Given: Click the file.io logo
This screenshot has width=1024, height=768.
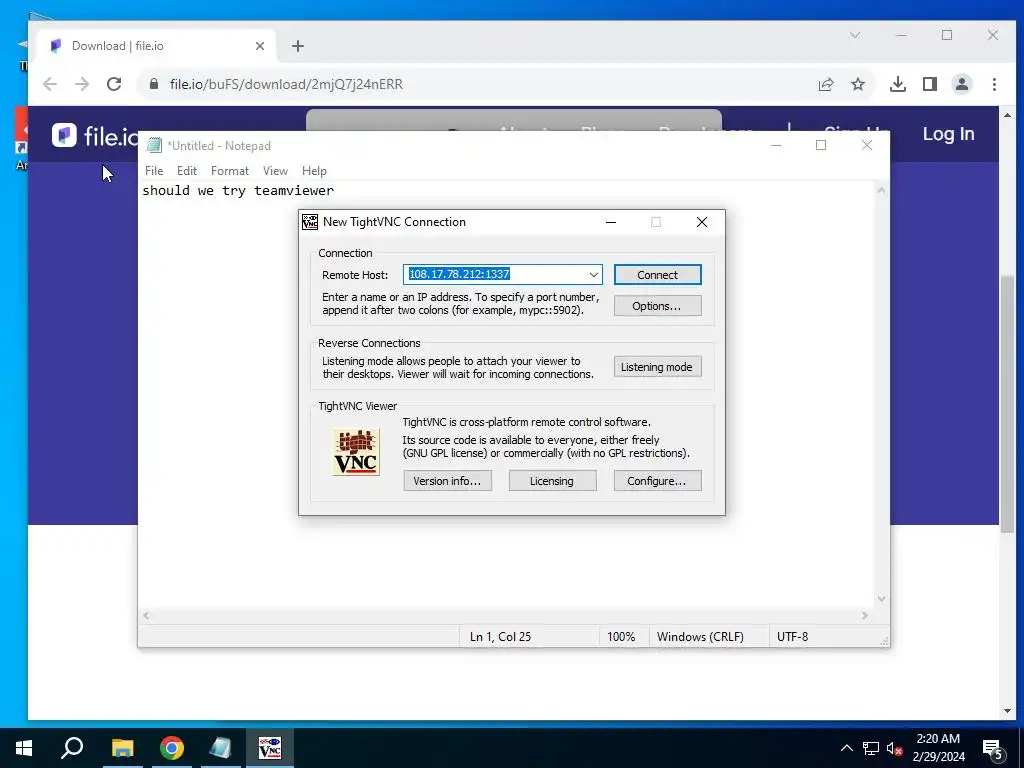Looking at the screenshot, I should click(x=95, y=135).
